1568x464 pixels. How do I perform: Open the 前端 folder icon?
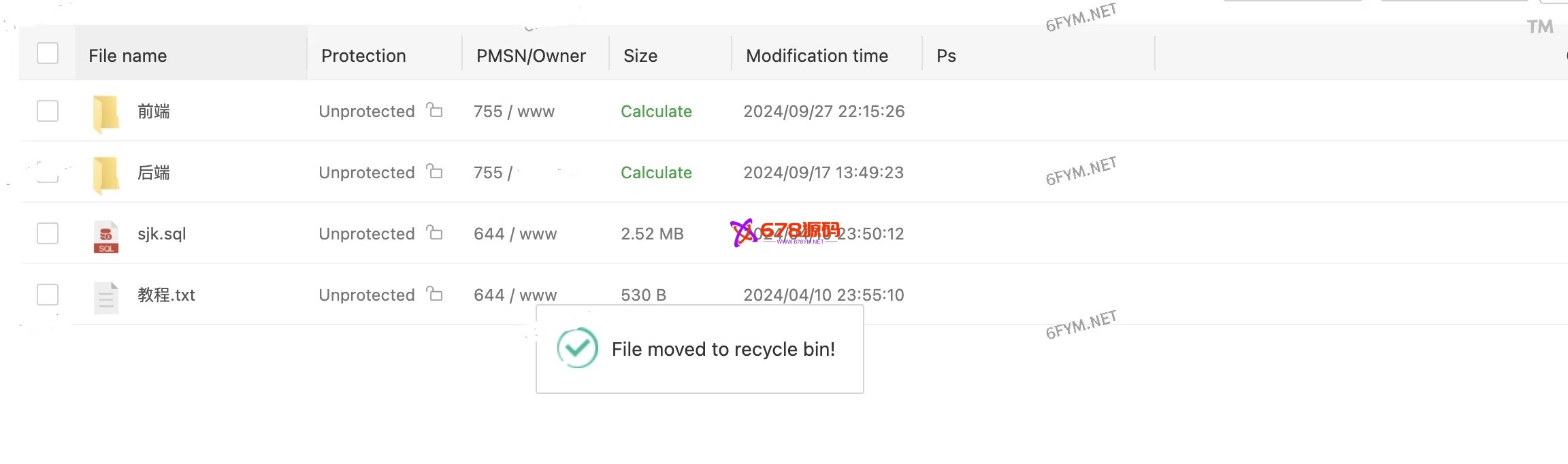pyautogui.click(x=106, y=112)
